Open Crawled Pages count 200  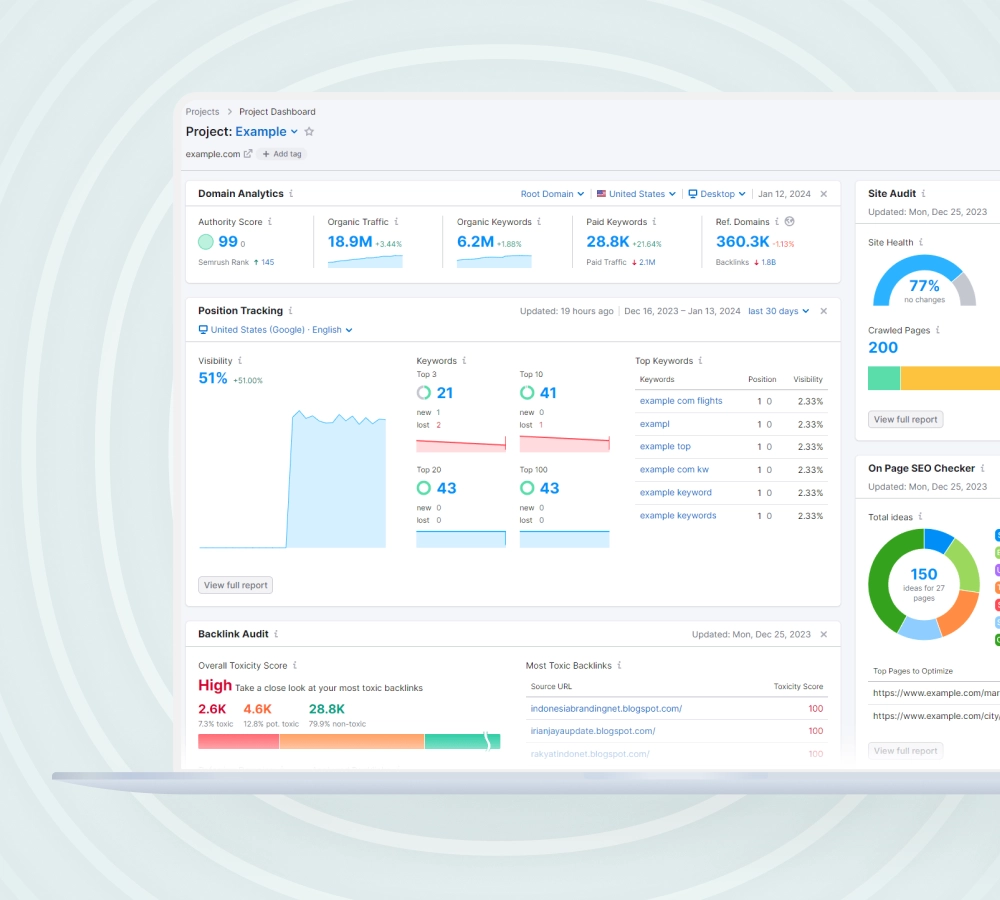[883, 348]
